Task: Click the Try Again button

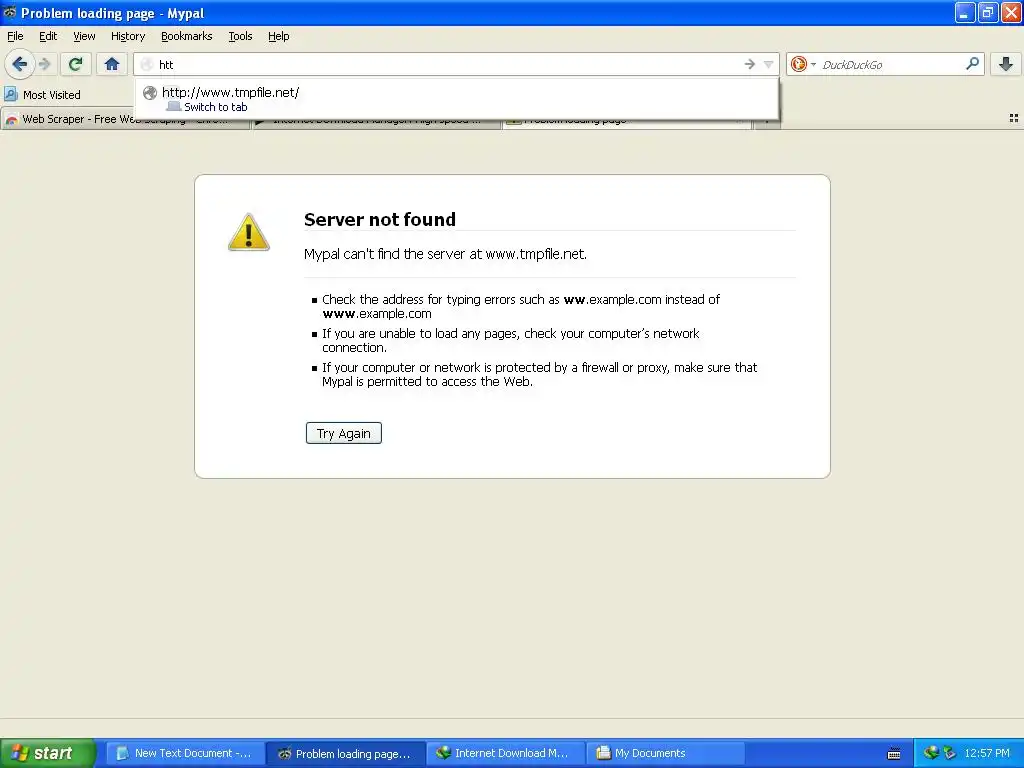Action: coord(344,433)
